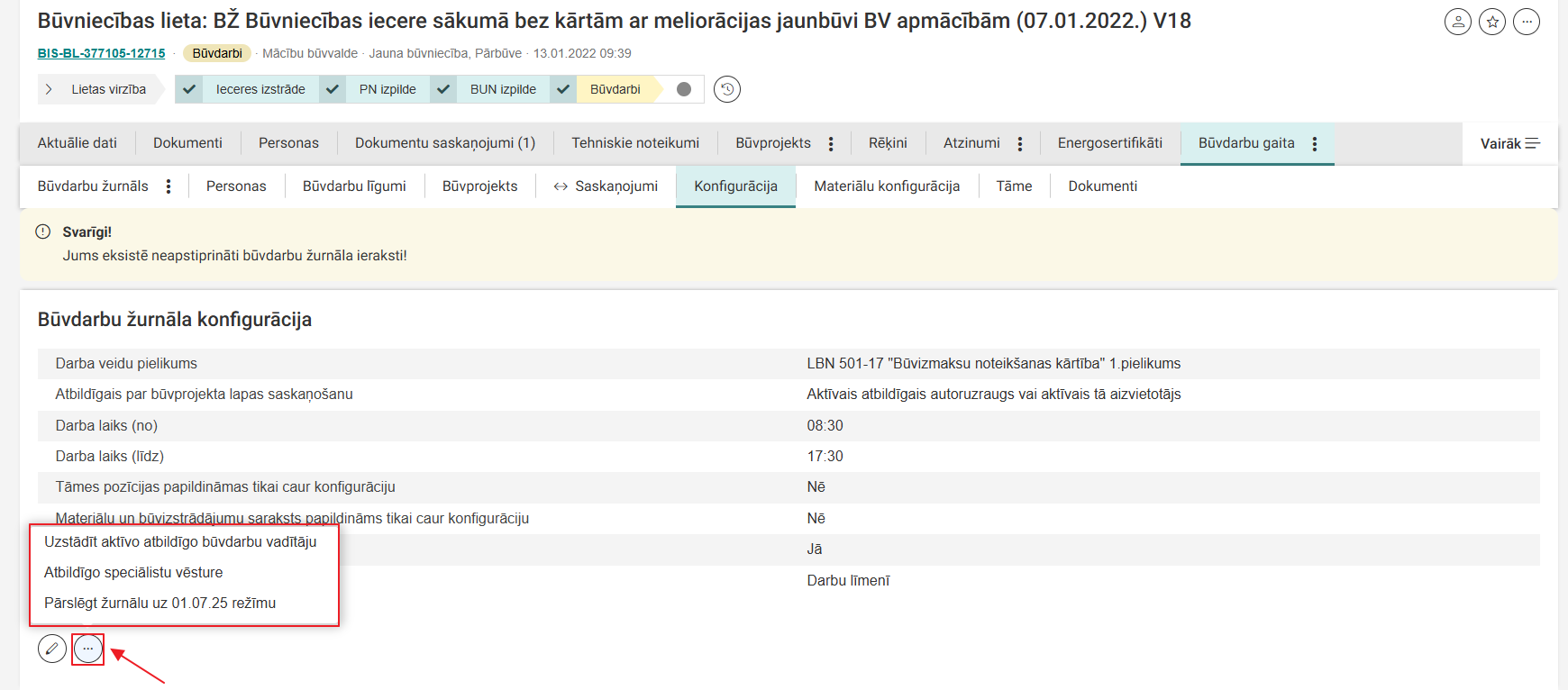Click Aktīvais atbildīgais autoruzraugs value text
The height and width of the screenshot is (690, 1568).
pyautogui.click(x=993, y=394)
